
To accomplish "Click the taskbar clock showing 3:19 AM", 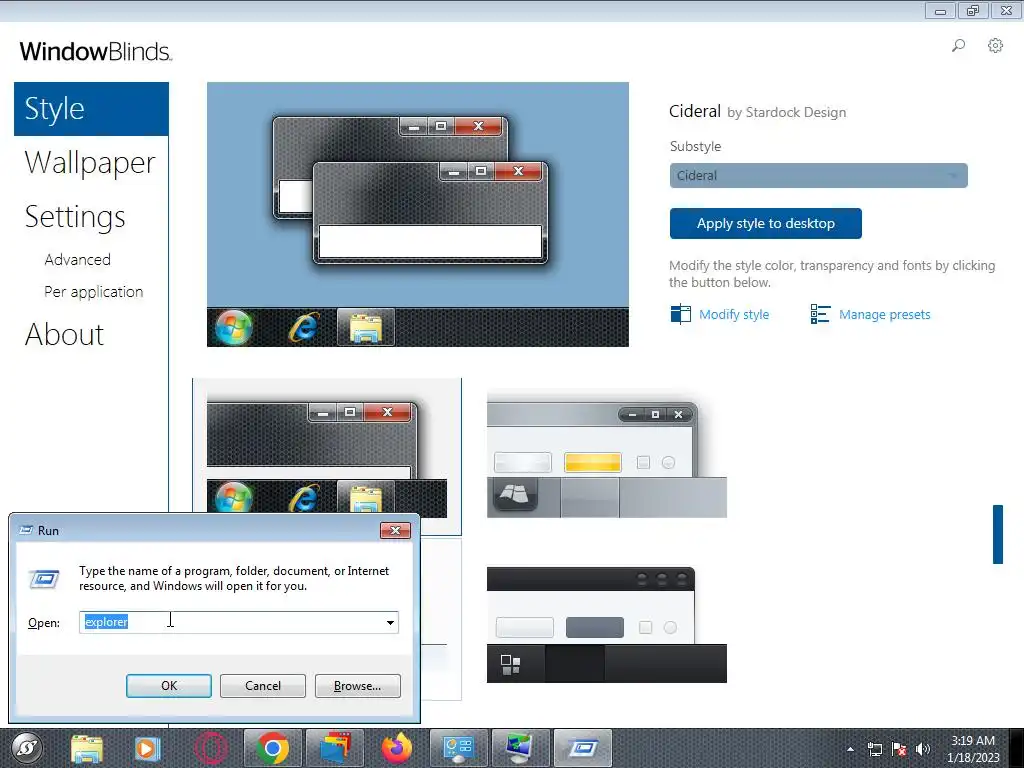I will click(973, 748).
